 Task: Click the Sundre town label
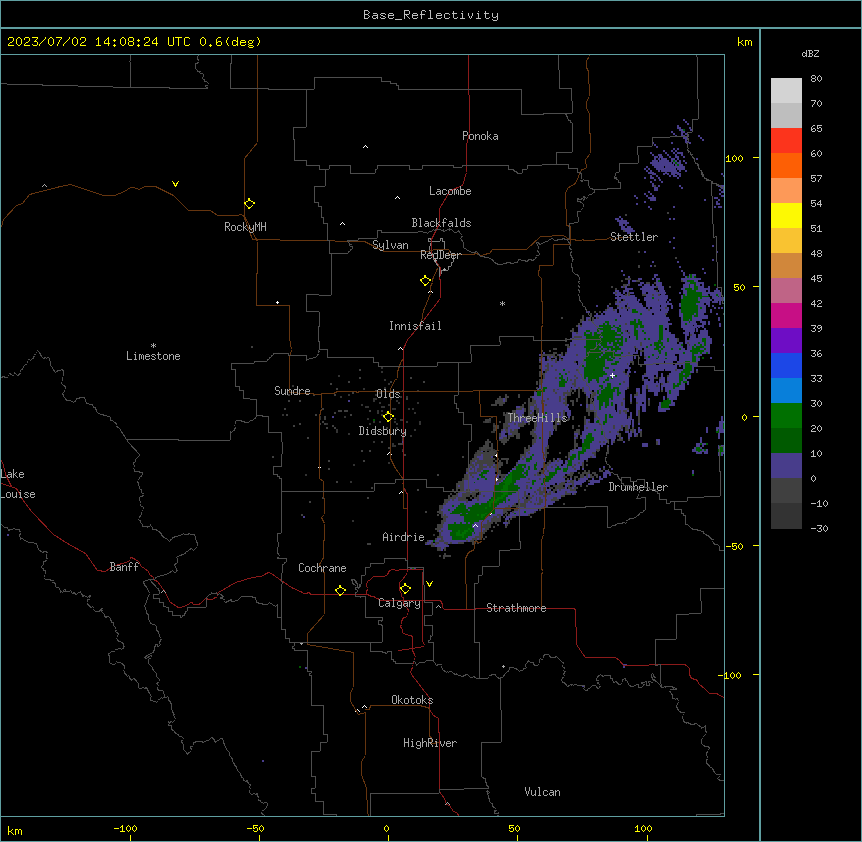tap(292, 391)
